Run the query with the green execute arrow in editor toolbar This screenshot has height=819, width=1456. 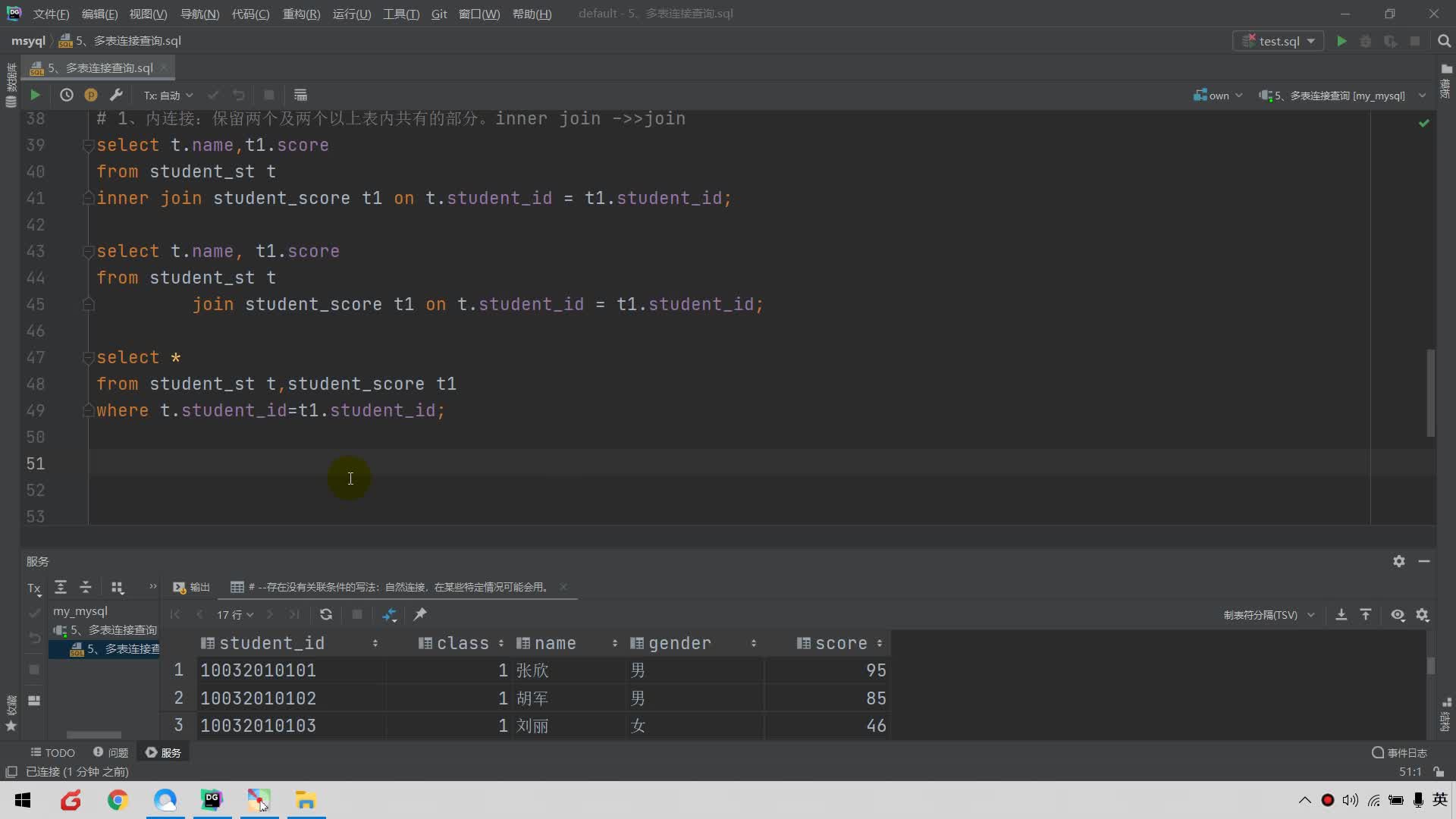click(x=35, y=95)
